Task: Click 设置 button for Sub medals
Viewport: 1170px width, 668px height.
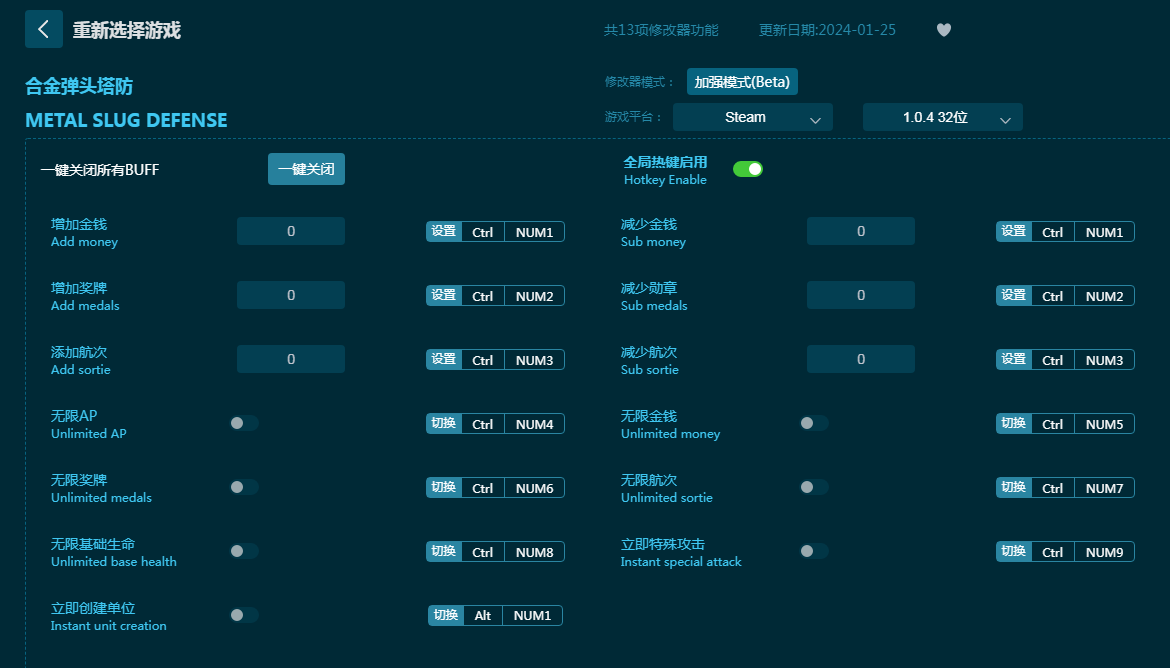Action: point(1013,296)
